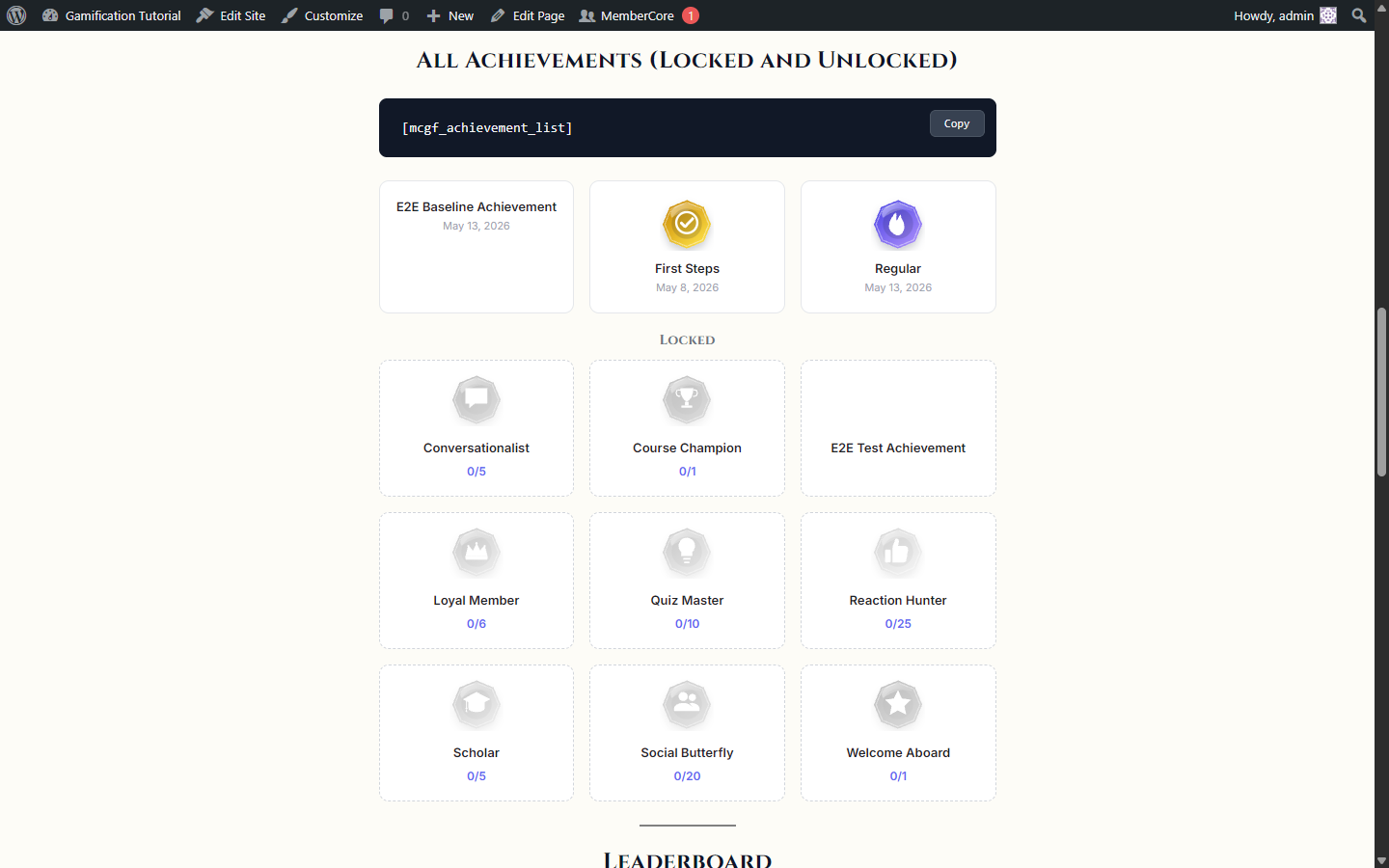Click the All Achievements page heading

[x=687, y=60]
